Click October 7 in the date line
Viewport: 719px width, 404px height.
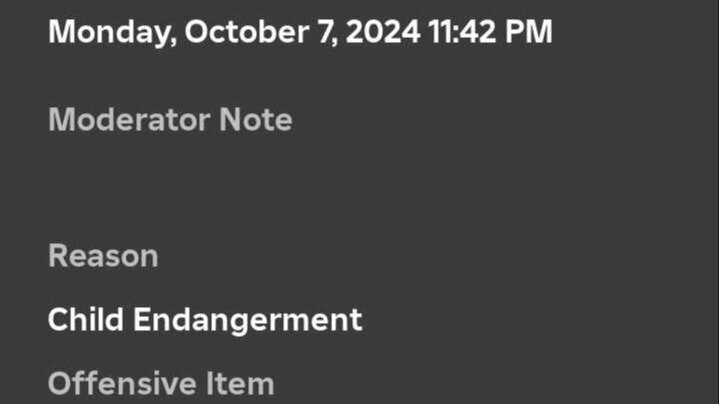pos(254,31)
